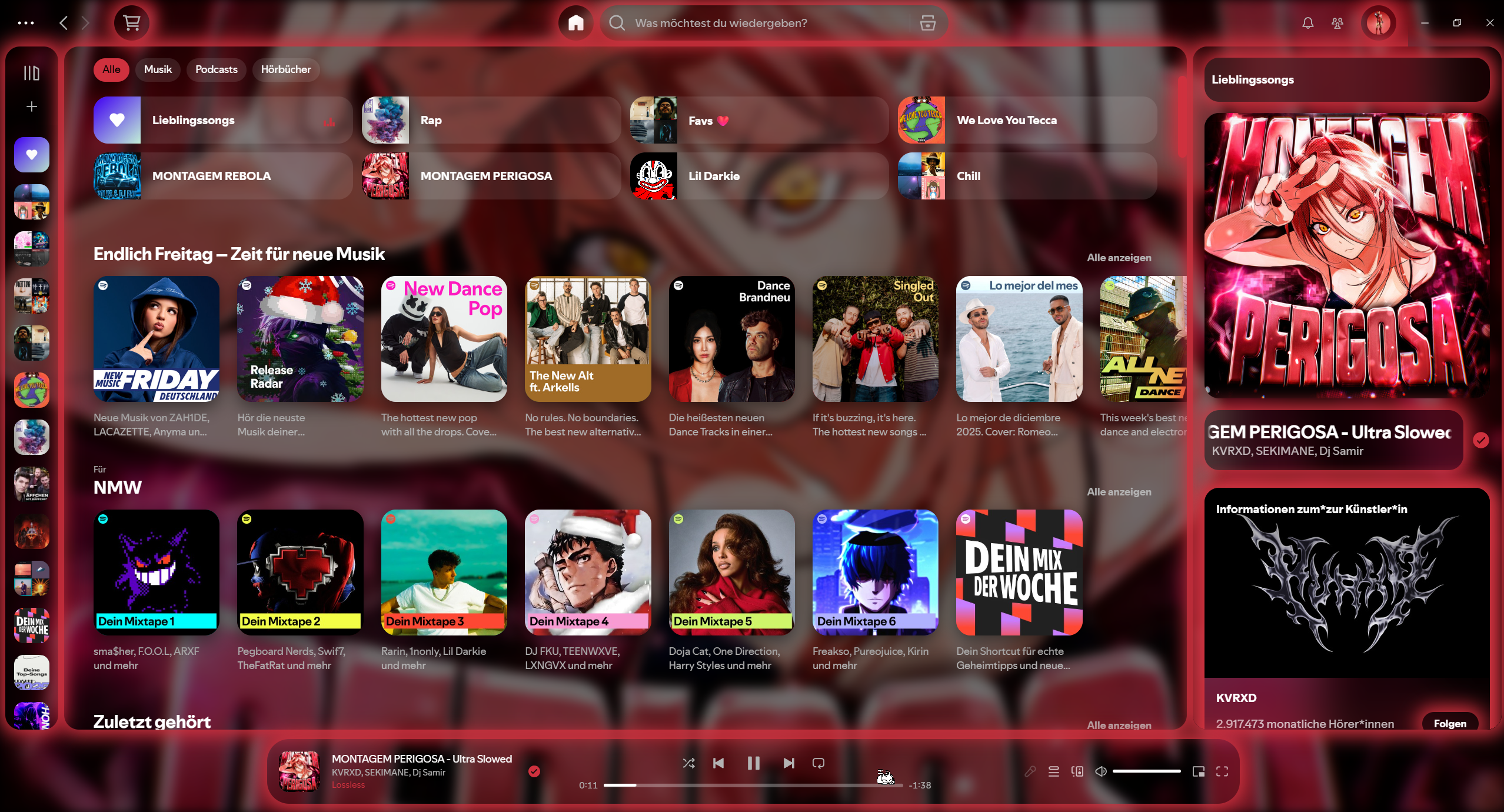Open the home page
1504x812 pixels.
575,23
